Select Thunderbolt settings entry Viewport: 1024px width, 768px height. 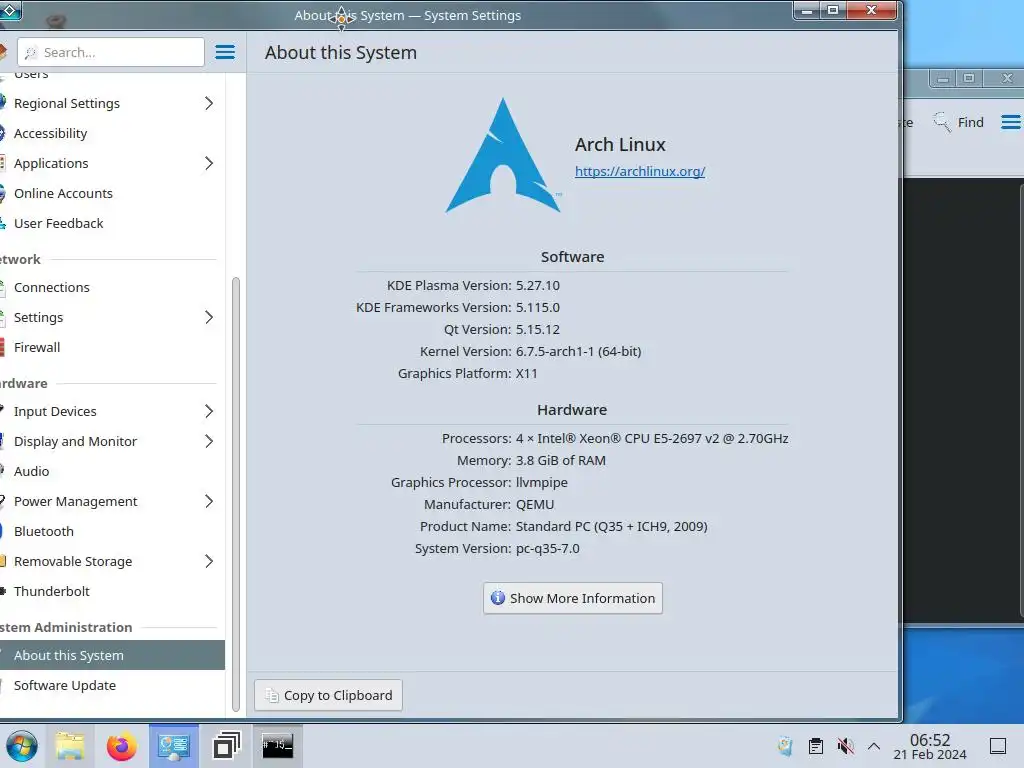click(x=111, y=592)
